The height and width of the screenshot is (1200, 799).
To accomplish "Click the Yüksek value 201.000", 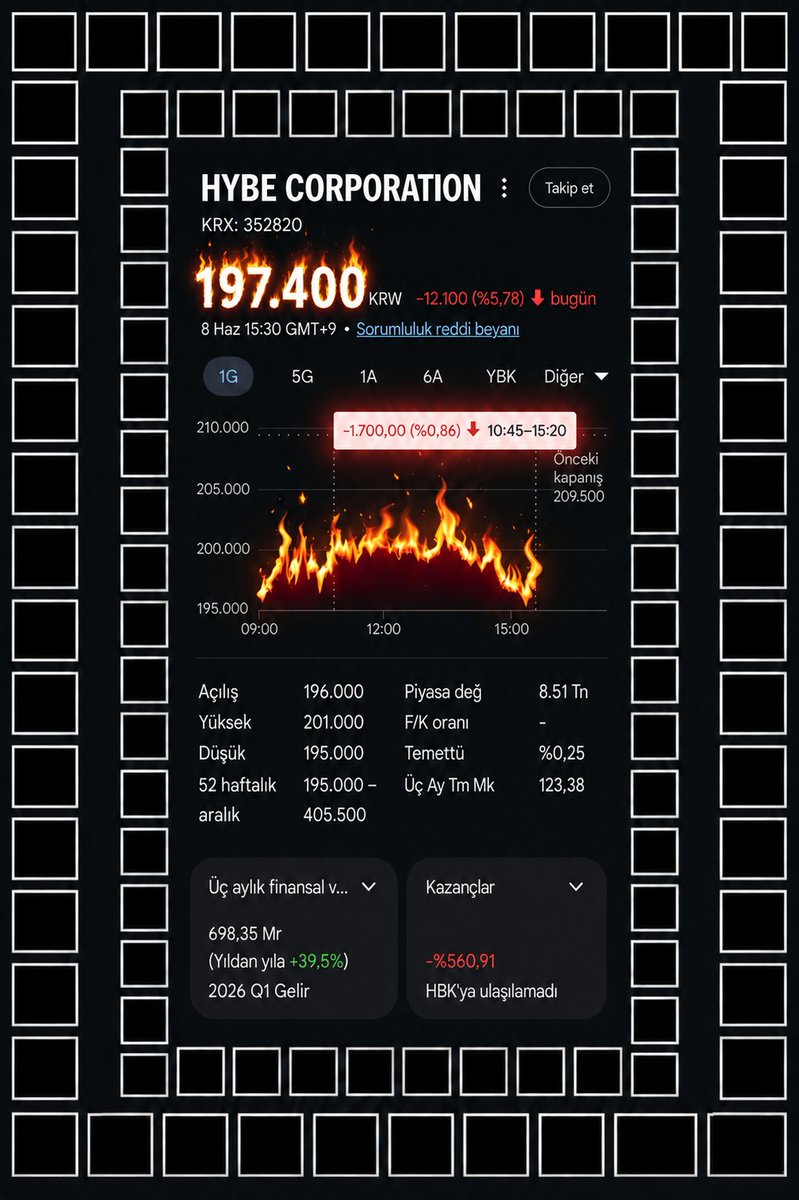I will [333, 722].
